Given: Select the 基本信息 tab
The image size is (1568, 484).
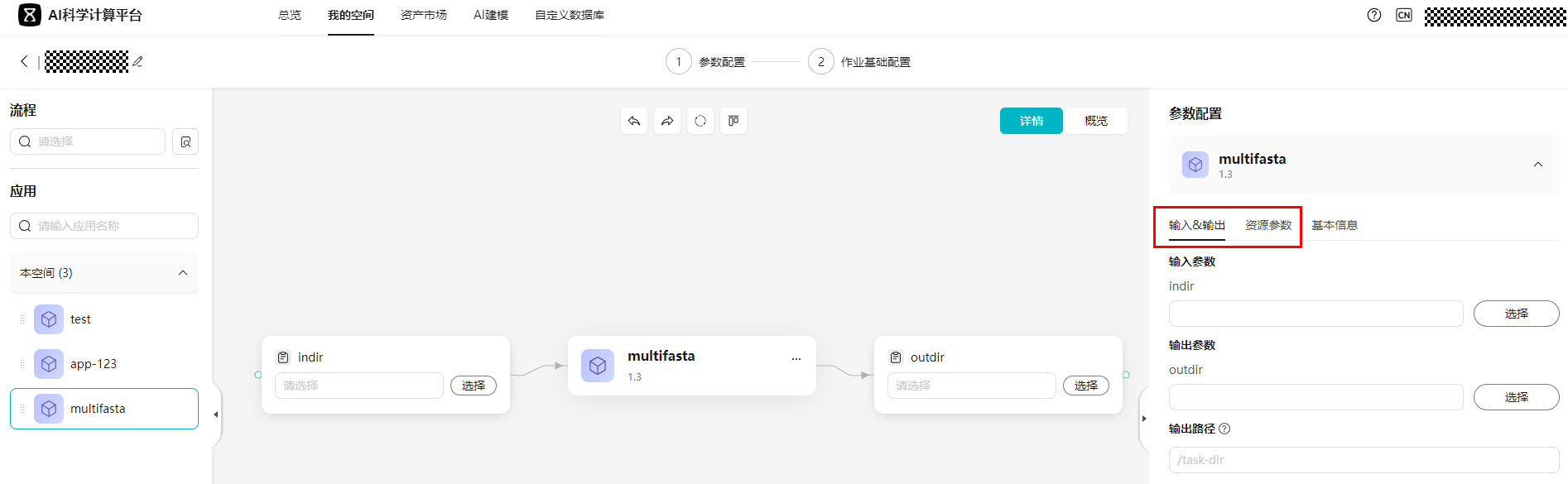Looking at the screenshot, I should [x=1335, y=225].
